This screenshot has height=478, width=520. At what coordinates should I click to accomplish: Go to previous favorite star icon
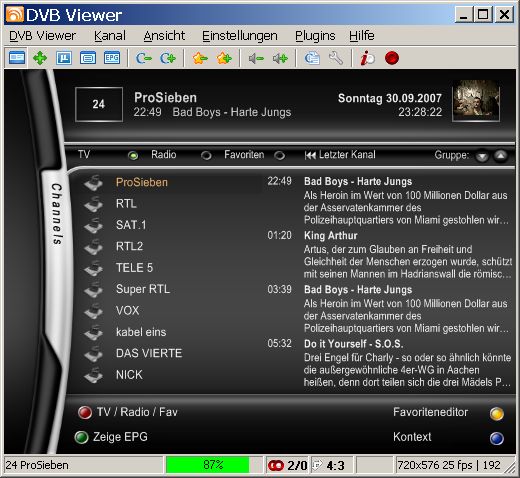pyautogui.click(x=200, y=58)
